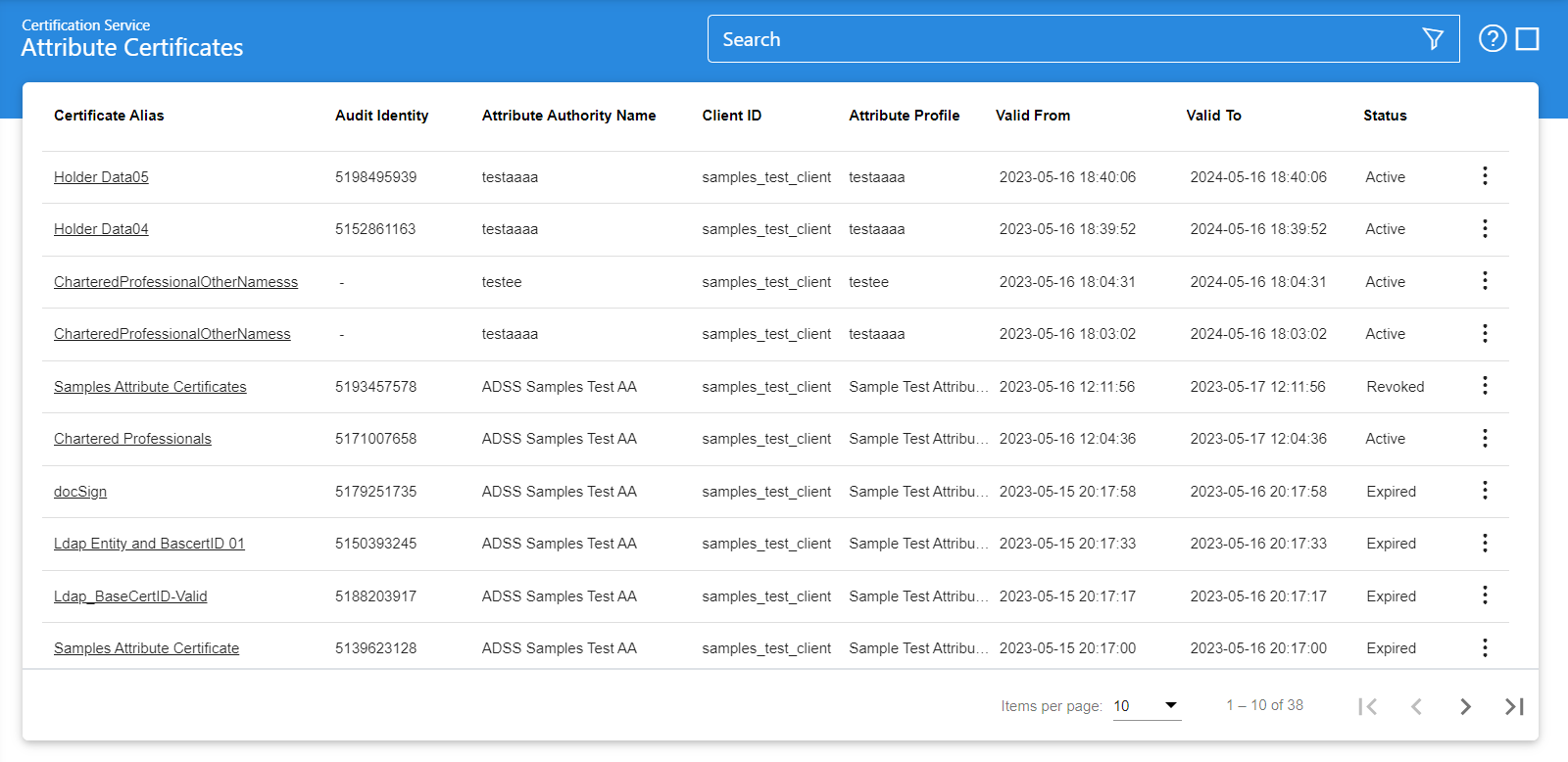Open the CharteredProfessionalOtherNamesss certificate link

click(x=175, y=282)
